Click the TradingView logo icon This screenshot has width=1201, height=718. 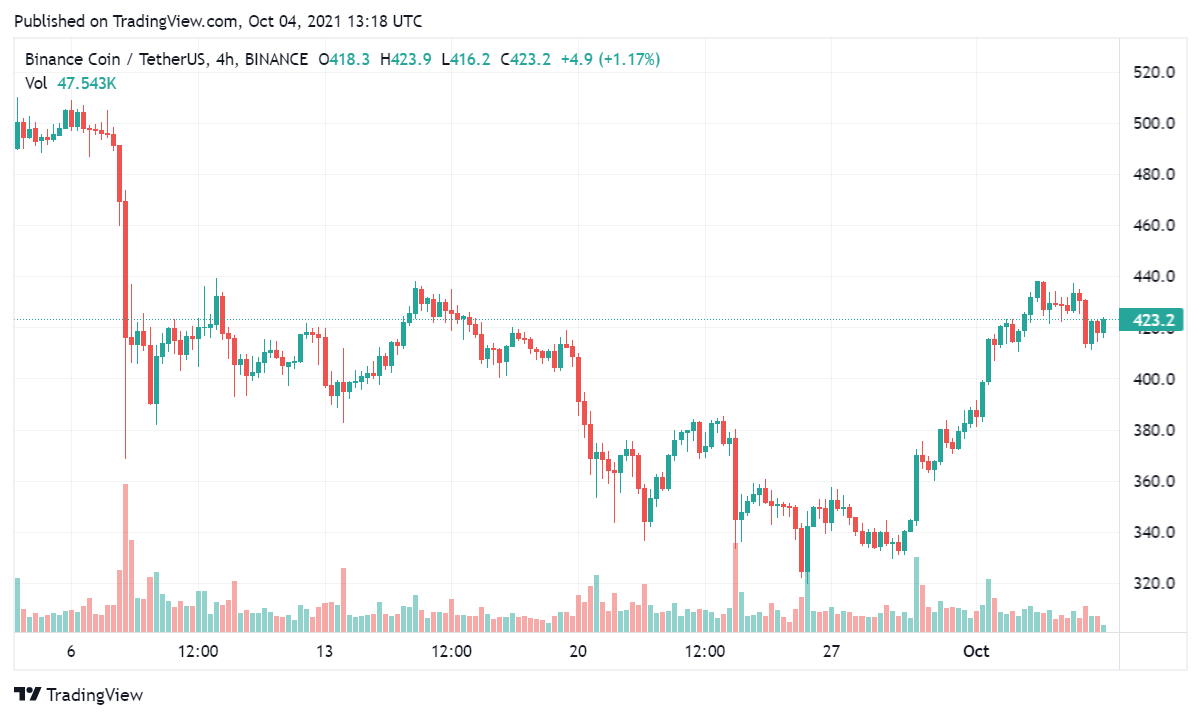click(27, 694)
